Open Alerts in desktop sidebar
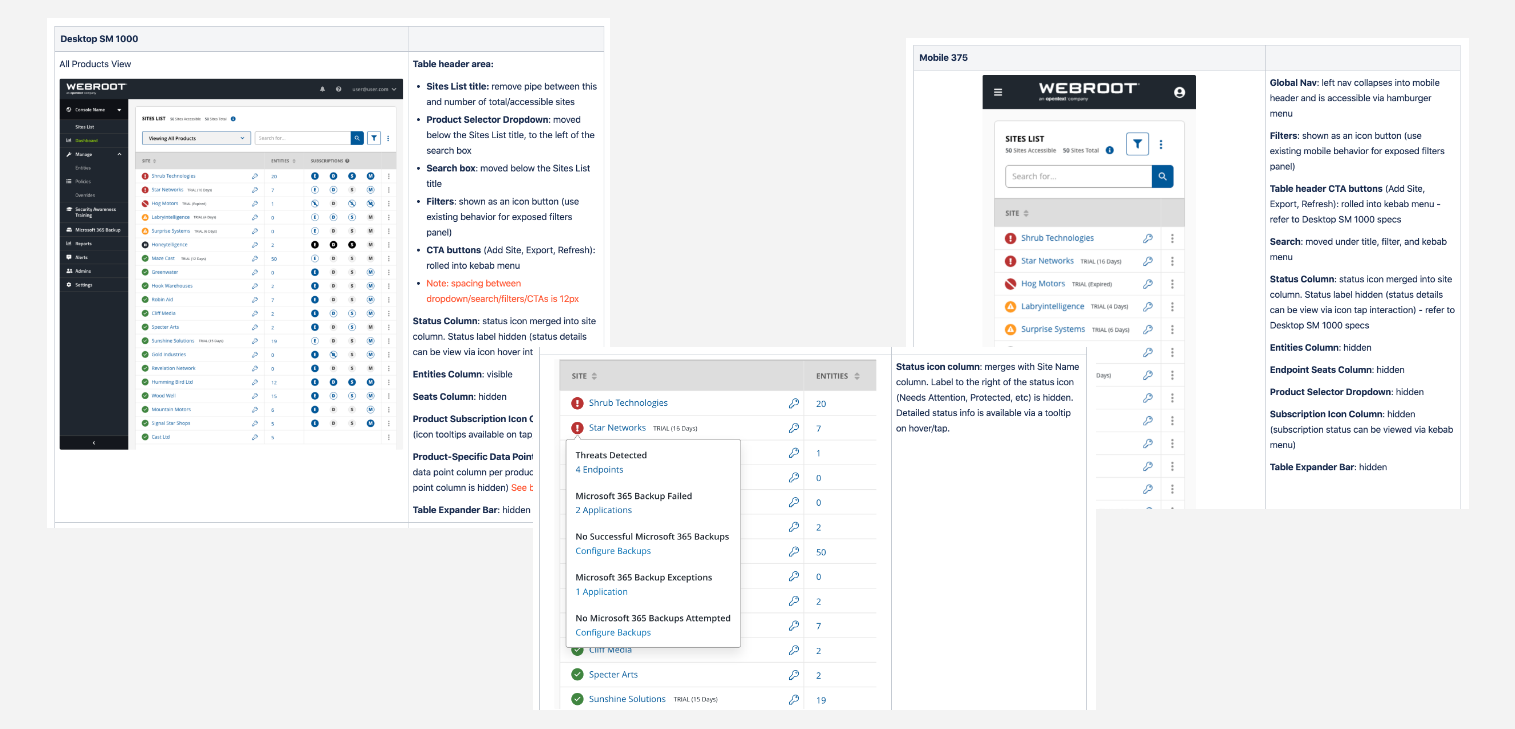1515x729 pixels. [x=81, y=257]
